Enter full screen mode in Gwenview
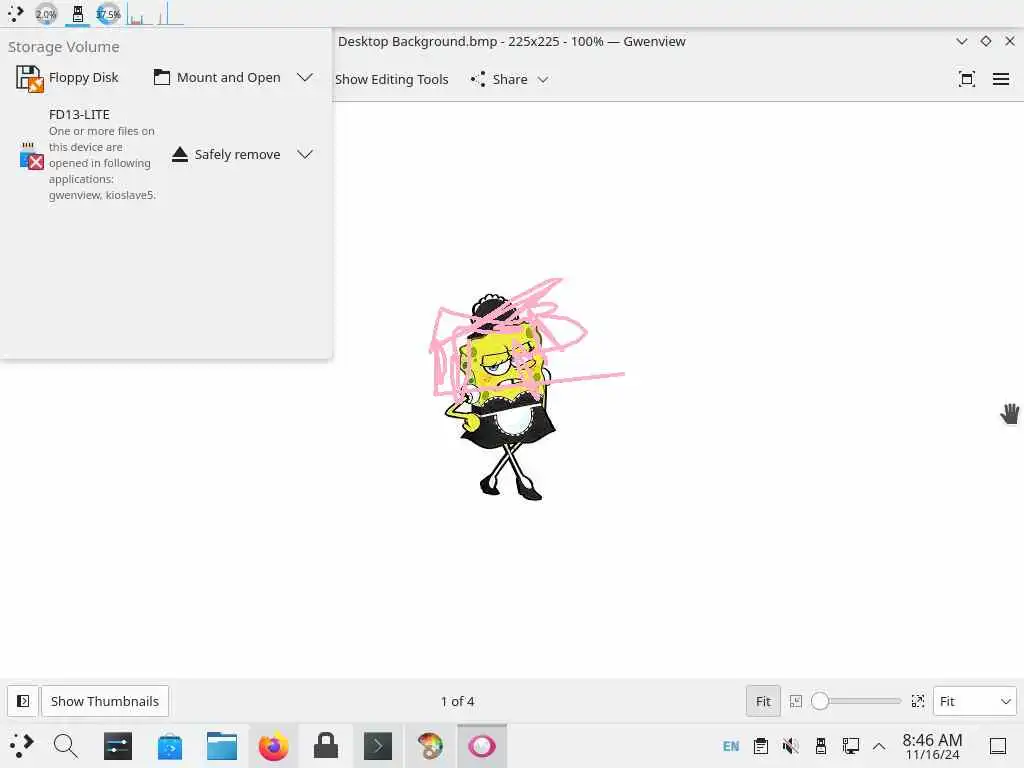Screen dimensions: 1024x768 coord(967,80)
